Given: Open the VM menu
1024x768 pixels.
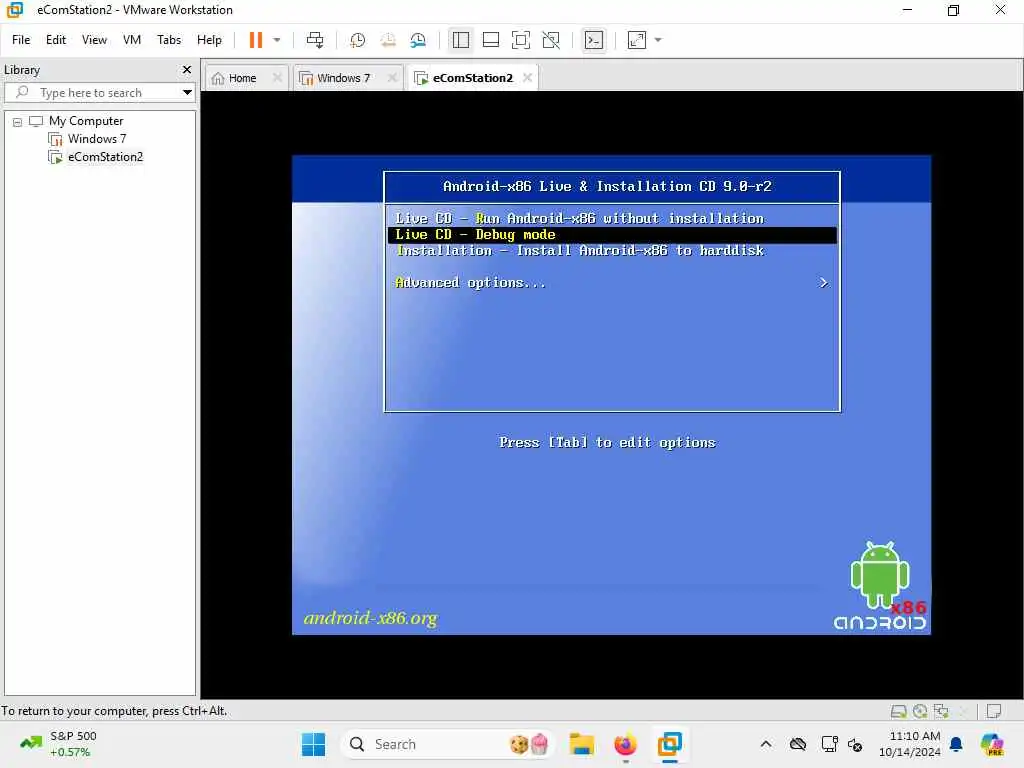Looking at the screenshot, I should click(x=132, y=40).
